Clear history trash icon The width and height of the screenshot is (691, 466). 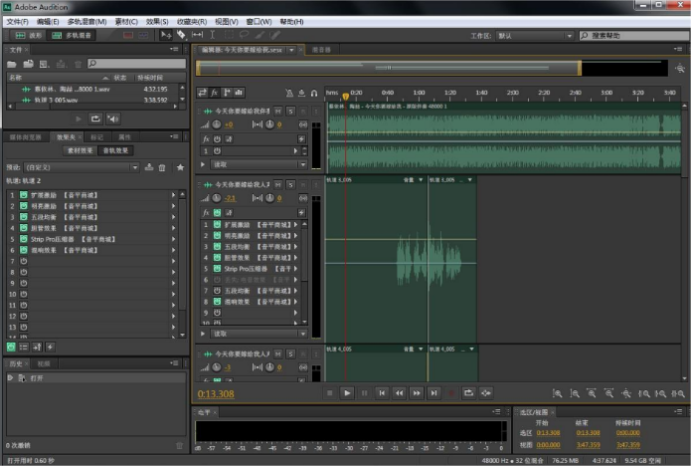click(179, 445)
